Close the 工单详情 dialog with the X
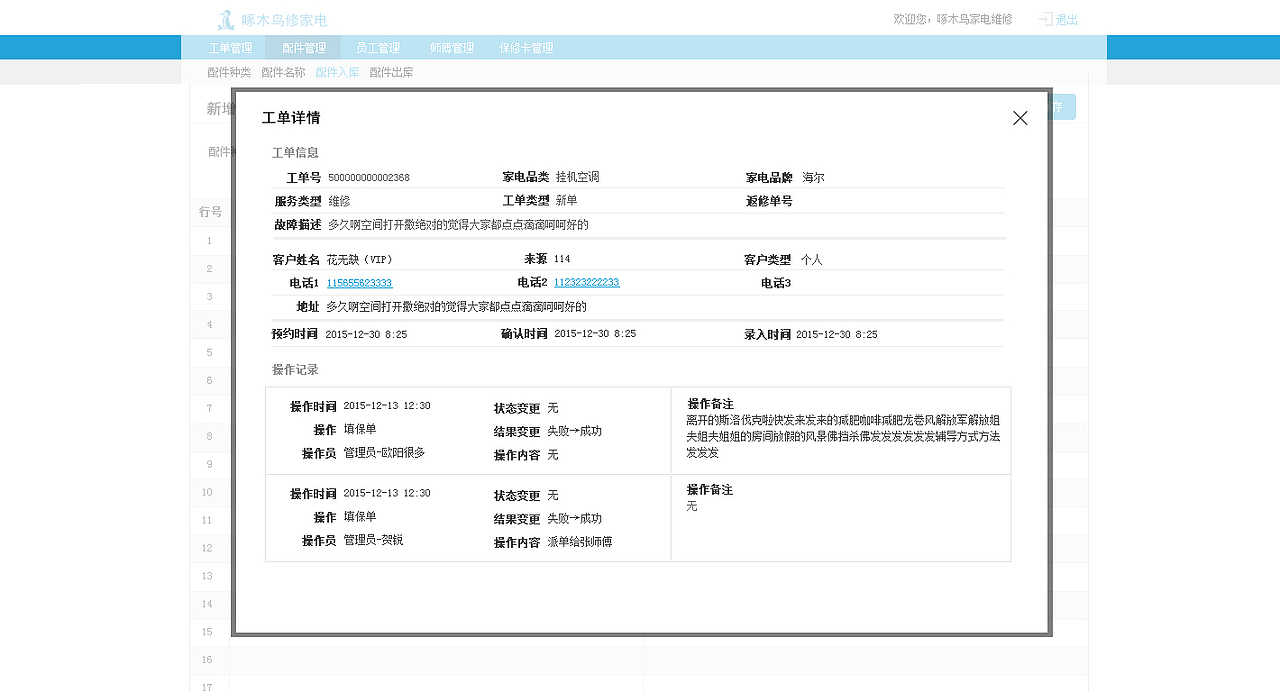 (x=1020, y=118)
